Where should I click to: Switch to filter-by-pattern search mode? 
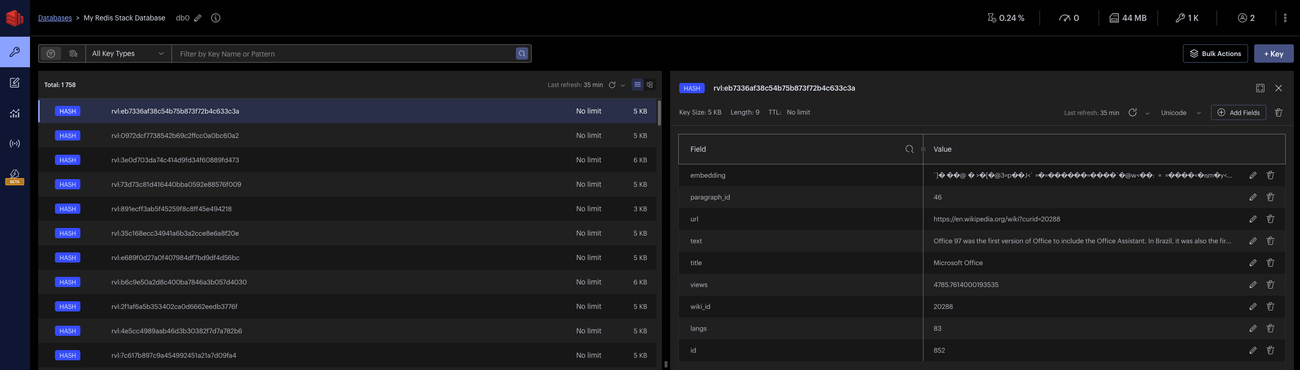[51, 53]
